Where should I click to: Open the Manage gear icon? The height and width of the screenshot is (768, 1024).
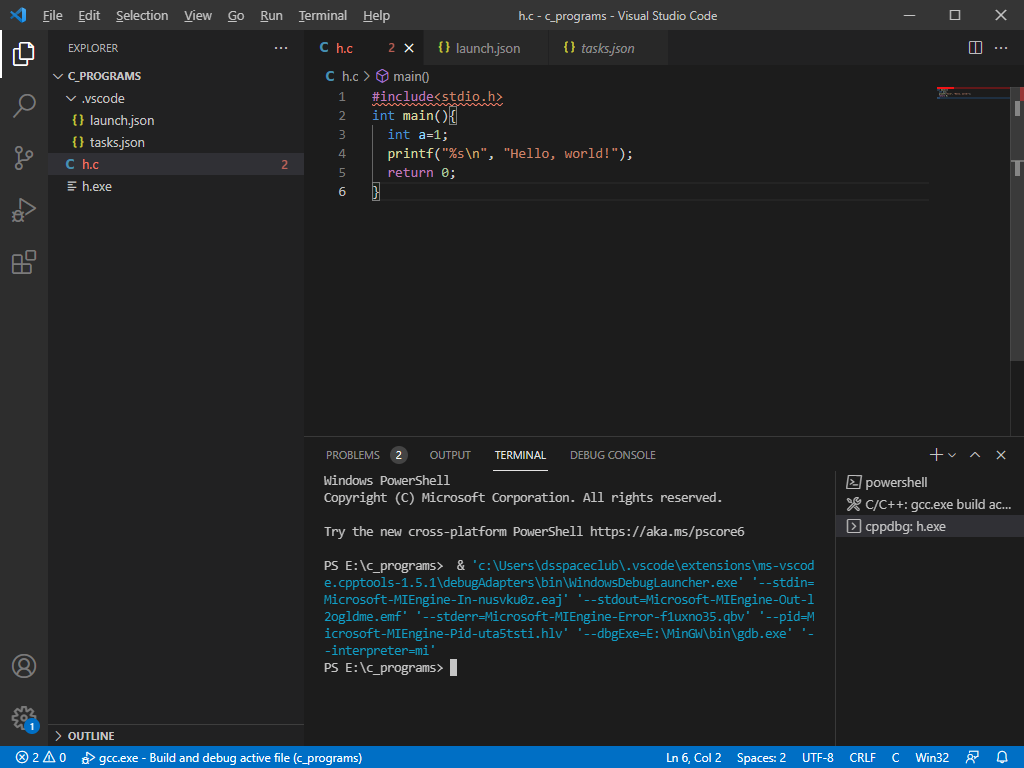[x=24, y=718]
